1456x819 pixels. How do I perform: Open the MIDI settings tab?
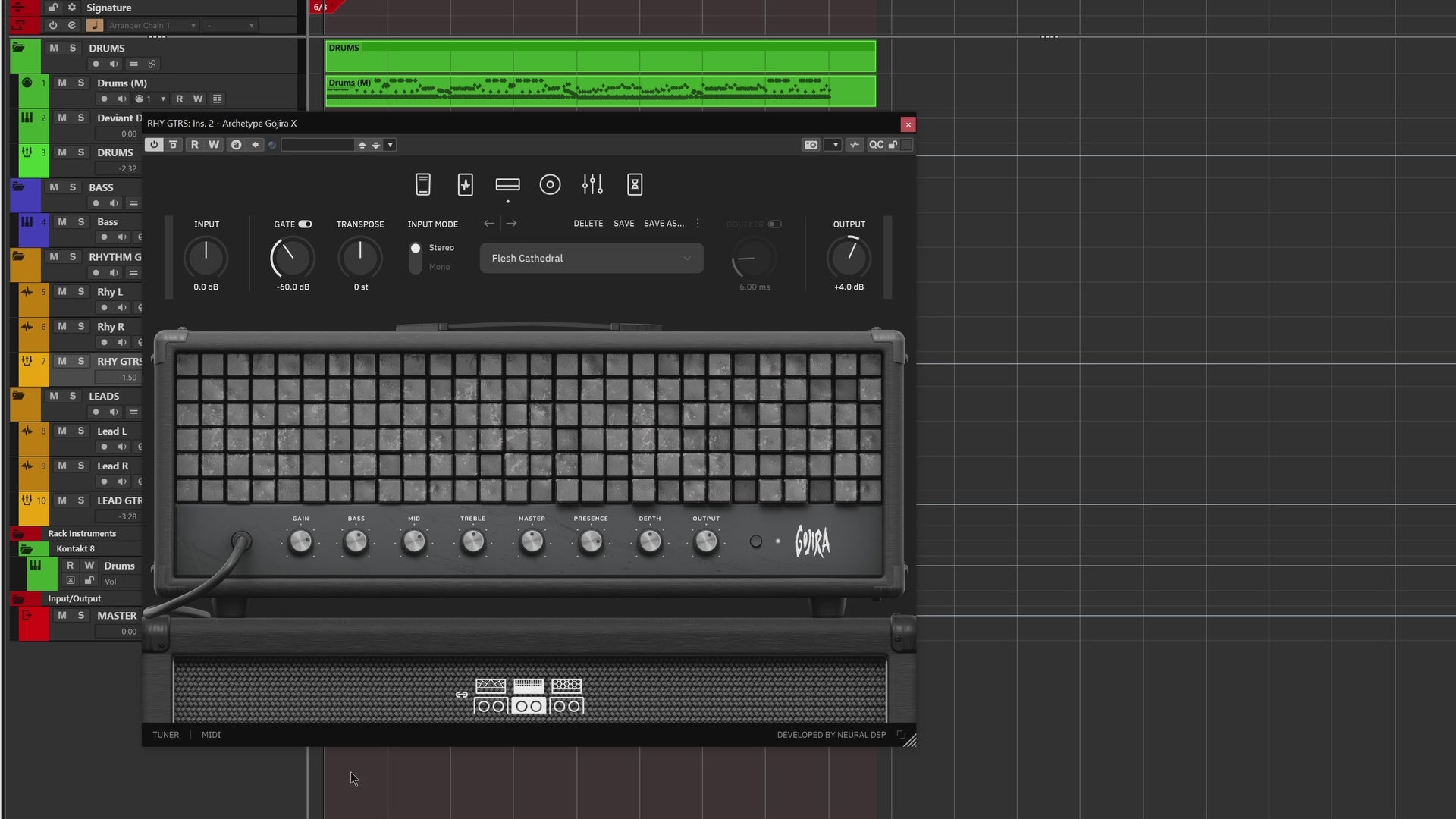211,735
